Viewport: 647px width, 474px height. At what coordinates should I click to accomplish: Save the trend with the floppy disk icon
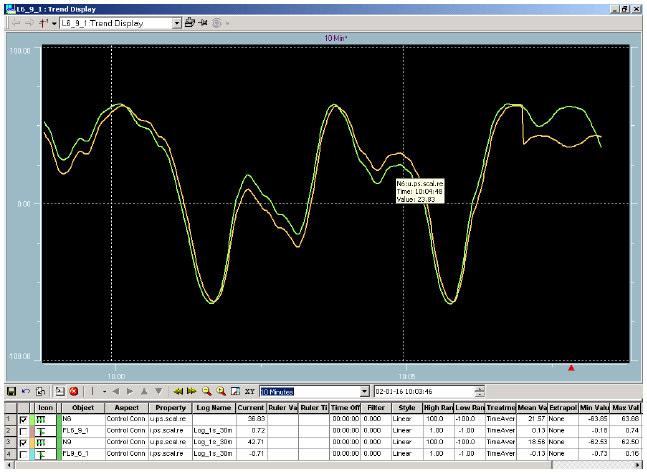(x=12, y=391)
